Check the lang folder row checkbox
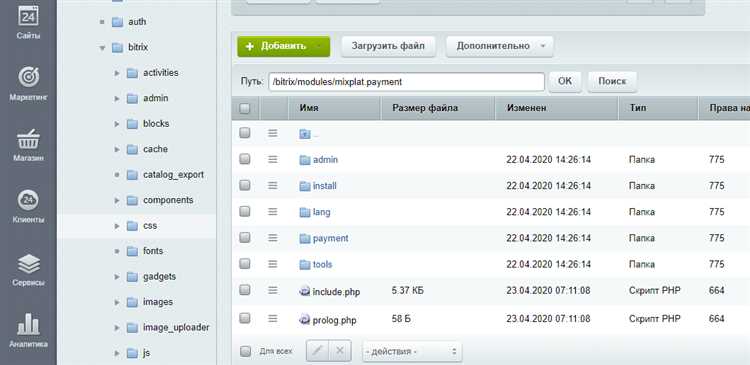 click(x=244, y=211)
